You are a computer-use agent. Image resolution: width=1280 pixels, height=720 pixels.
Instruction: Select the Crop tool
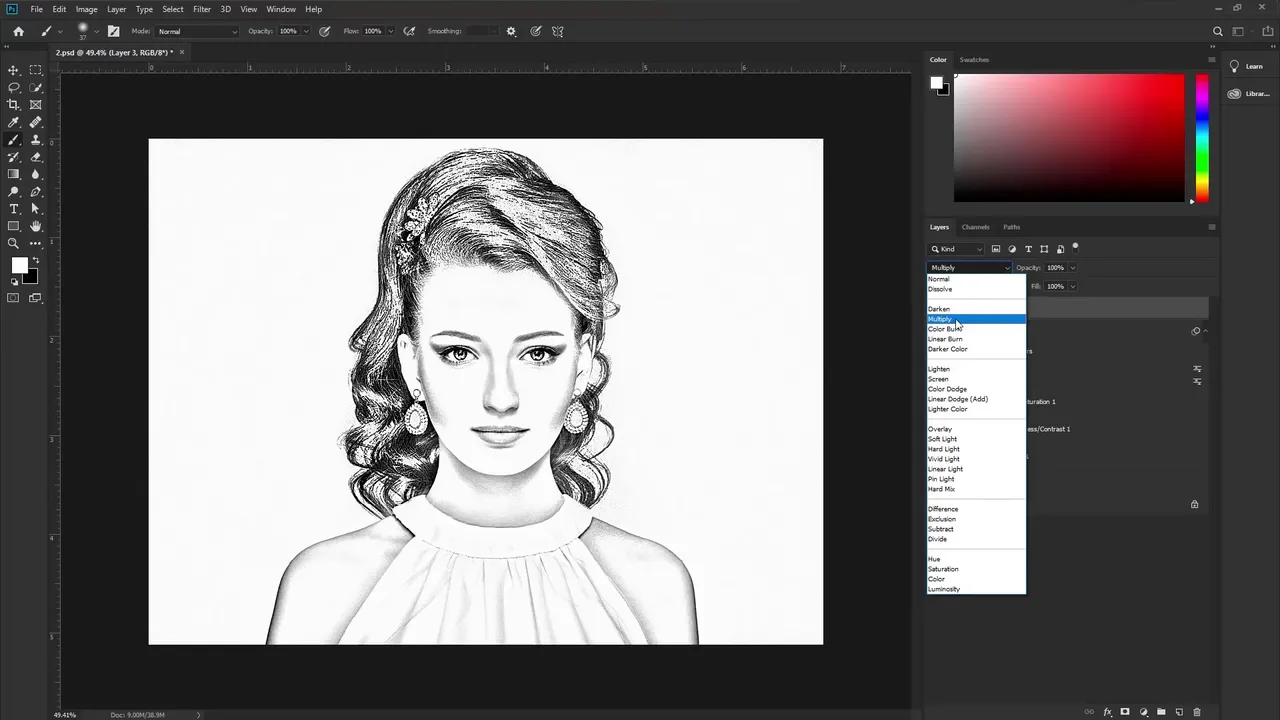pos(14,105)
